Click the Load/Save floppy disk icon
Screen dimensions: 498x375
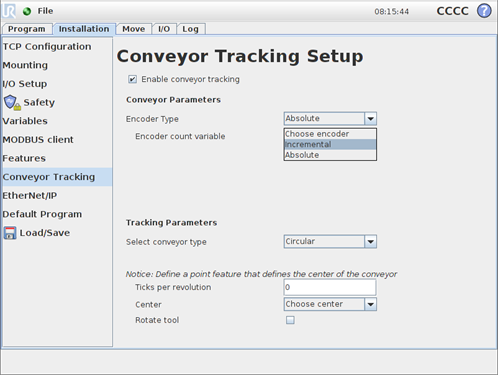point(10,233)
